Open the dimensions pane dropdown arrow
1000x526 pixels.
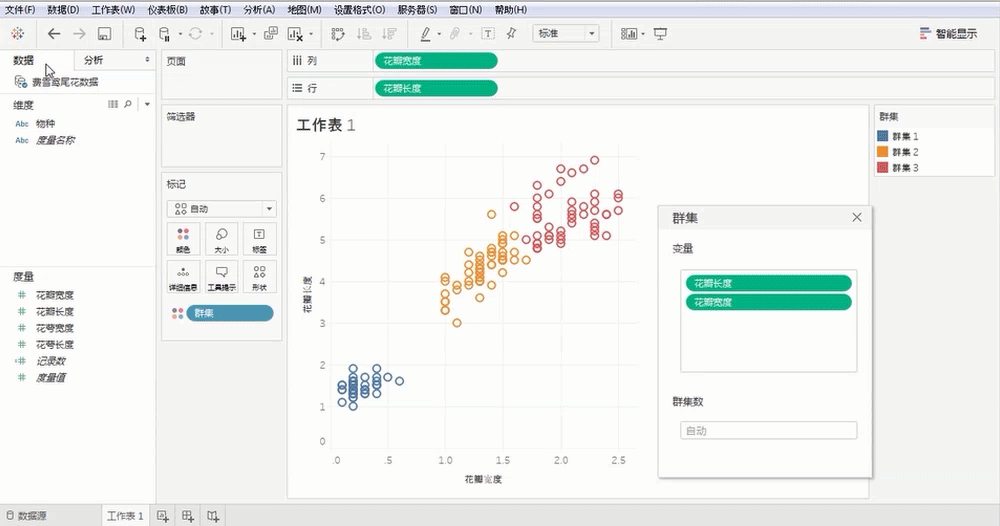tap(147, 104)
